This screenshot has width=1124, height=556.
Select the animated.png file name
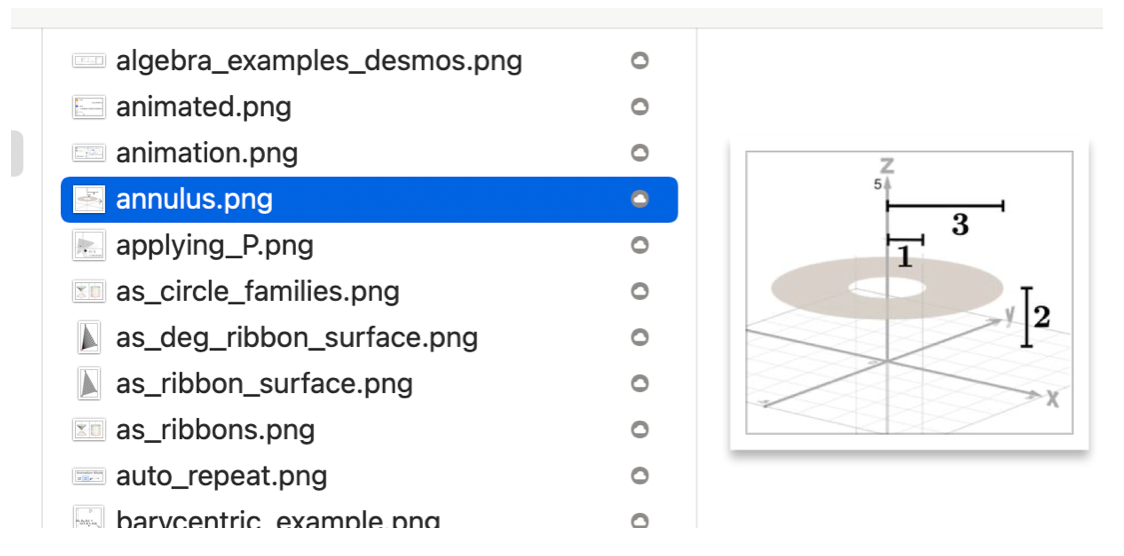203,107
